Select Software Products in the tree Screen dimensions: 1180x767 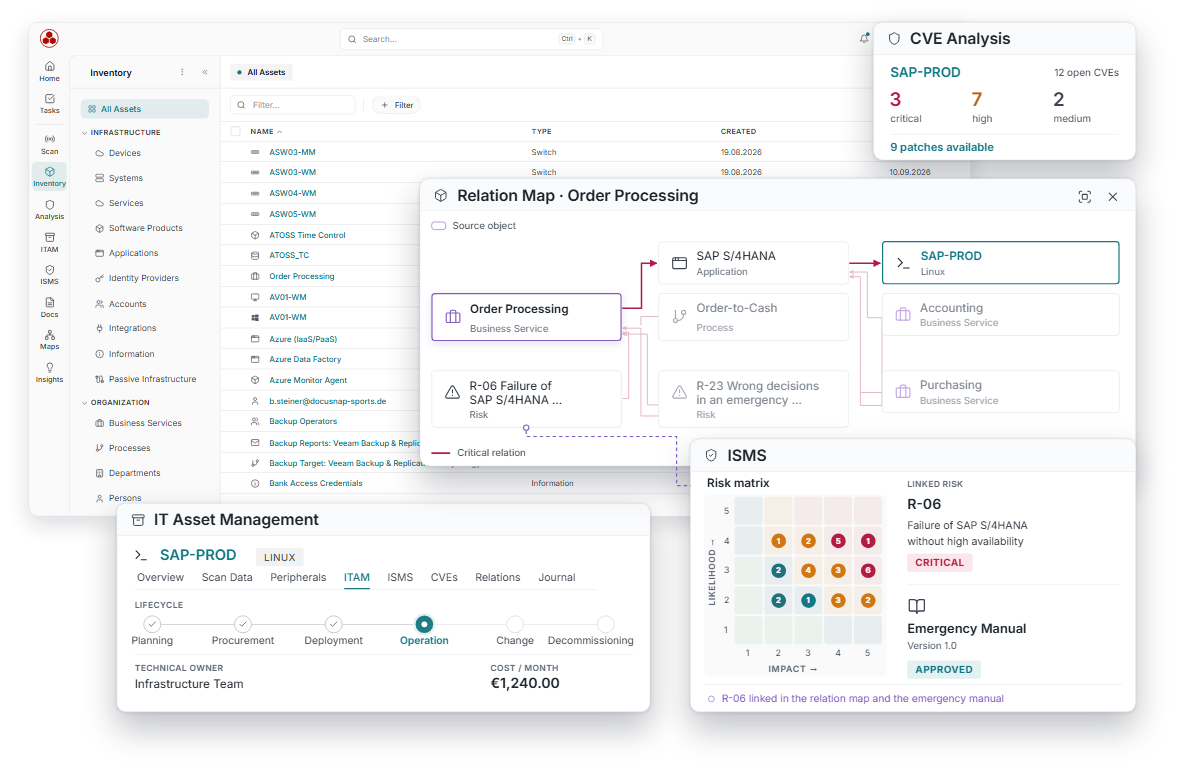145,228
